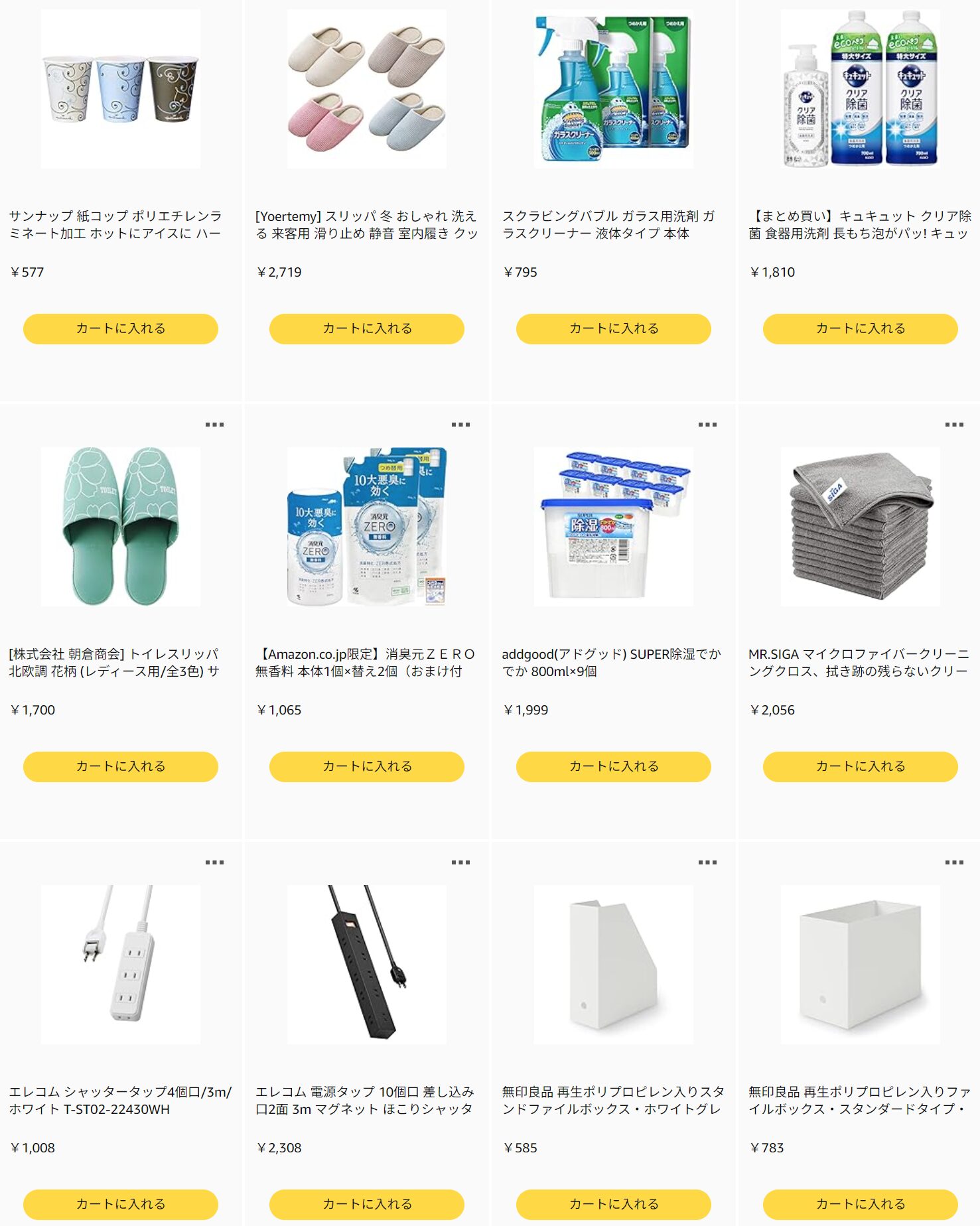
Task: Open three-dot menu for MR.SIGA microfiber cloths
Action: (x=954, y=425)
